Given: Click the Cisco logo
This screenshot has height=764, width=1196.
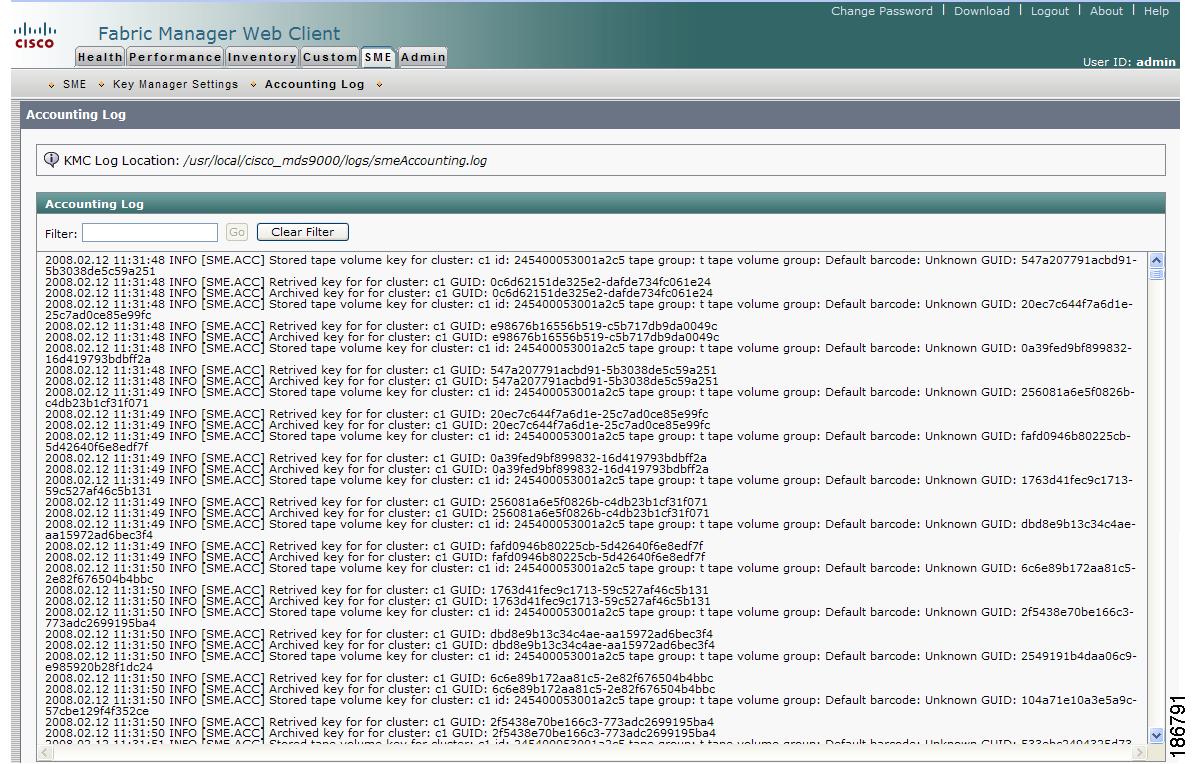Looking at the screenshot, I should point(34,35).
